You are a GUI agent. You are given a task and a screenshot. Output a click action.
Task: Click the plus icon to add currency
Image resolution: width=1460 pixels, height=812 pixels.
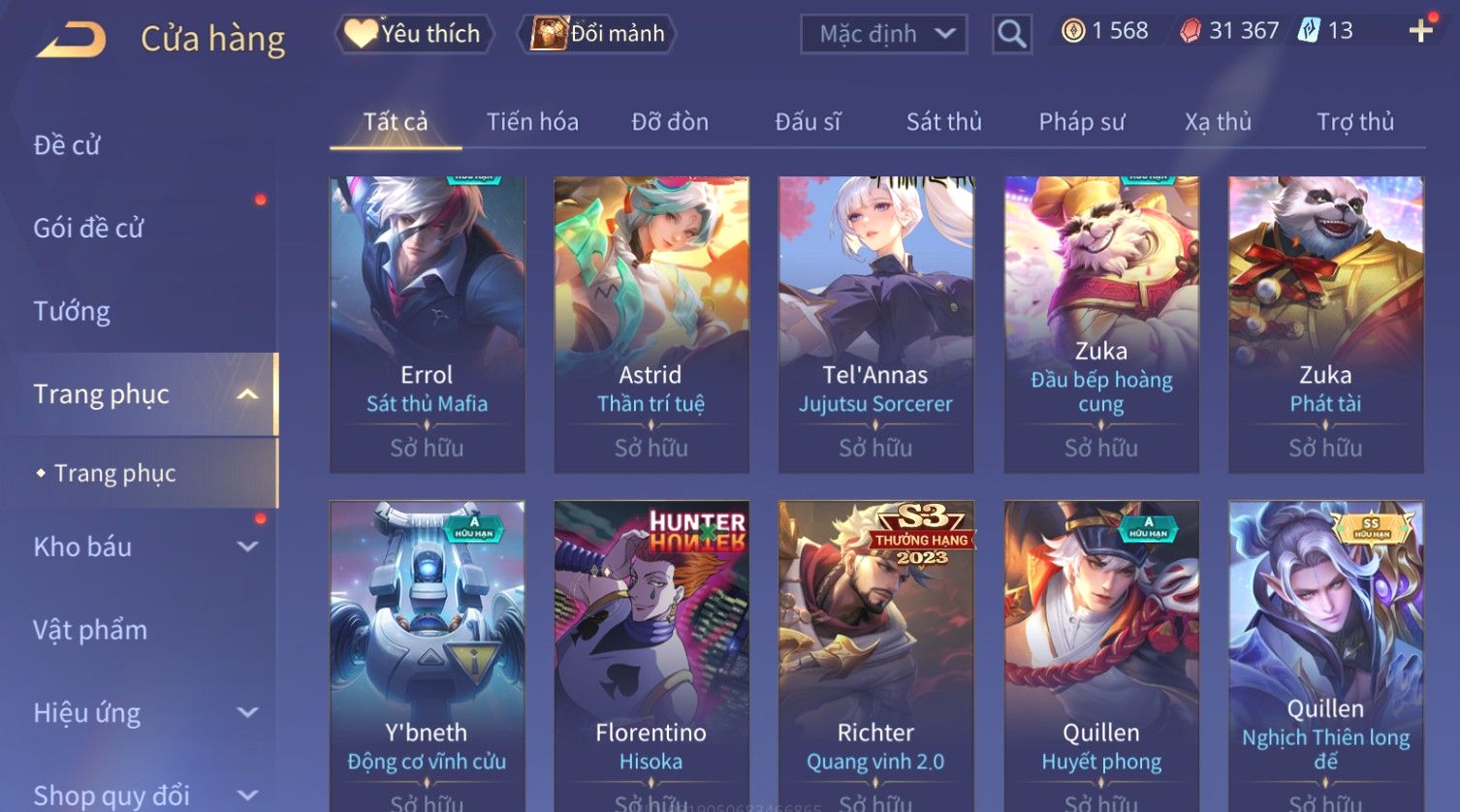pyautogui.click(x=1421, y=31)
